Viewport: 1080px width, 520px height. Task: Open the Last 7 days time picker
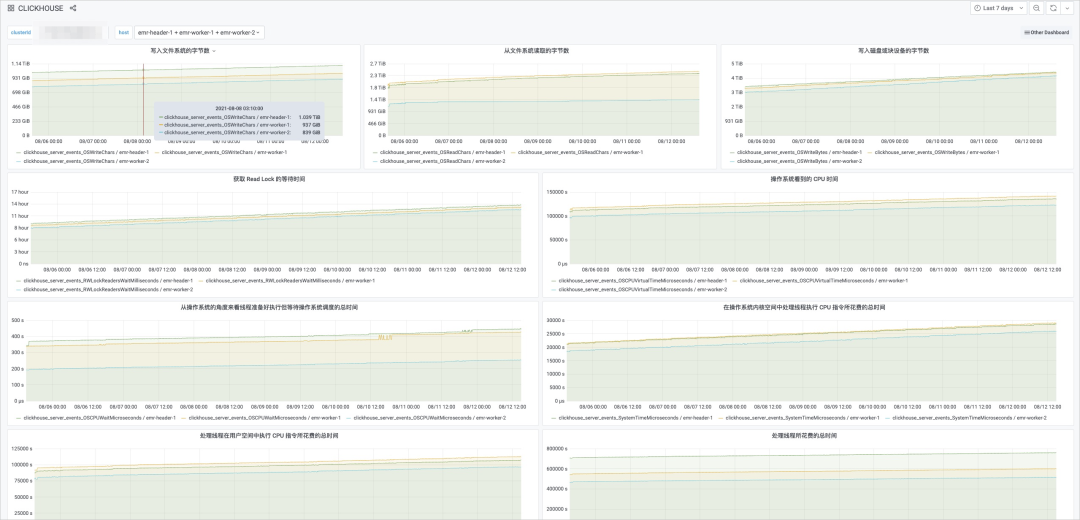998,8
